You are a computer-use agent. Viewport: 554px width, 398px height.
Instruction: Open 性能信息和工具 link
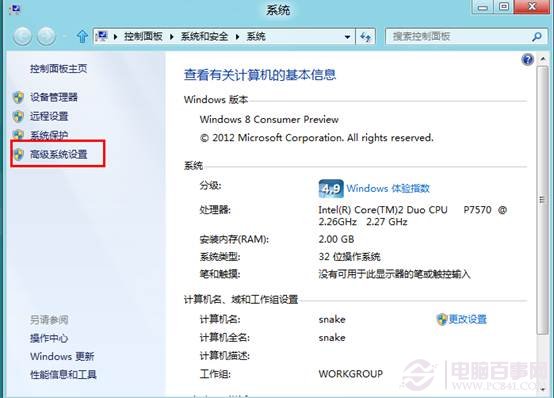point(63,375)
